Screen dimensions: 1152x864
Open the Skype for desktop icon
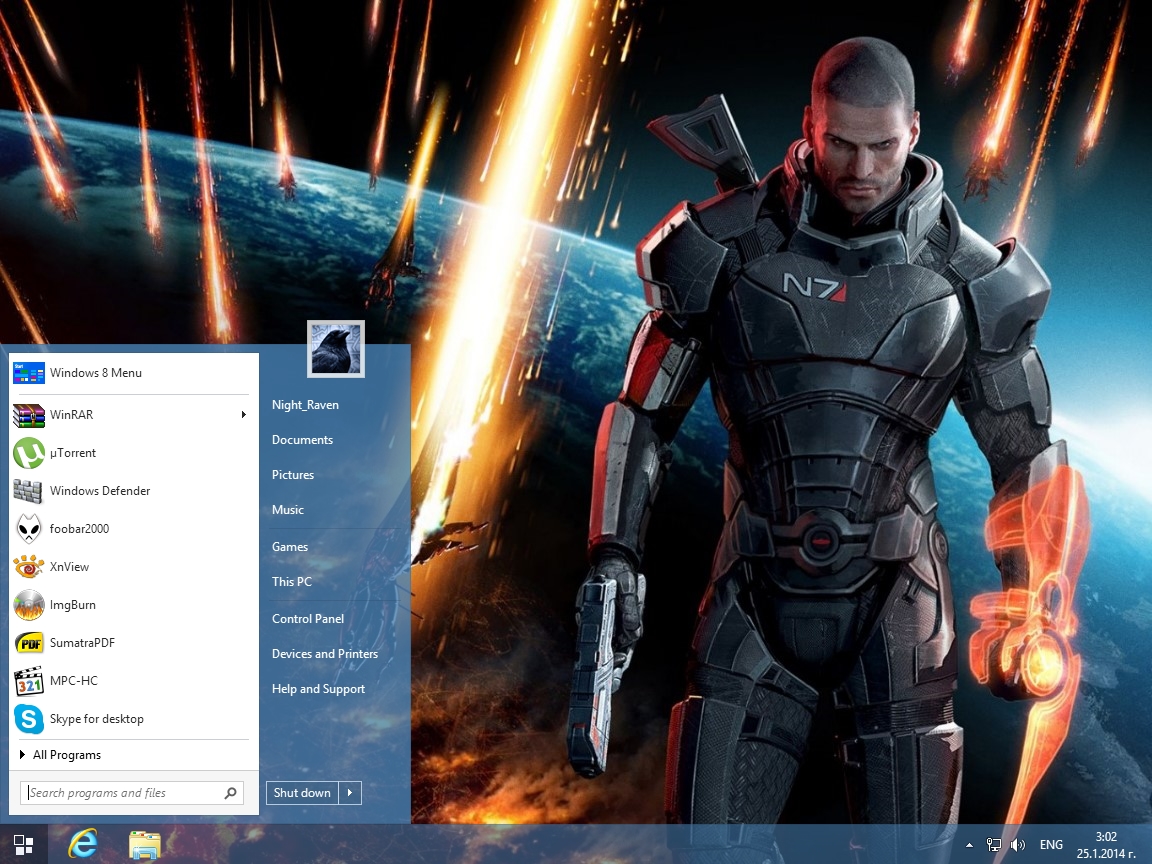pyautogui.click(x=29, y=719)
